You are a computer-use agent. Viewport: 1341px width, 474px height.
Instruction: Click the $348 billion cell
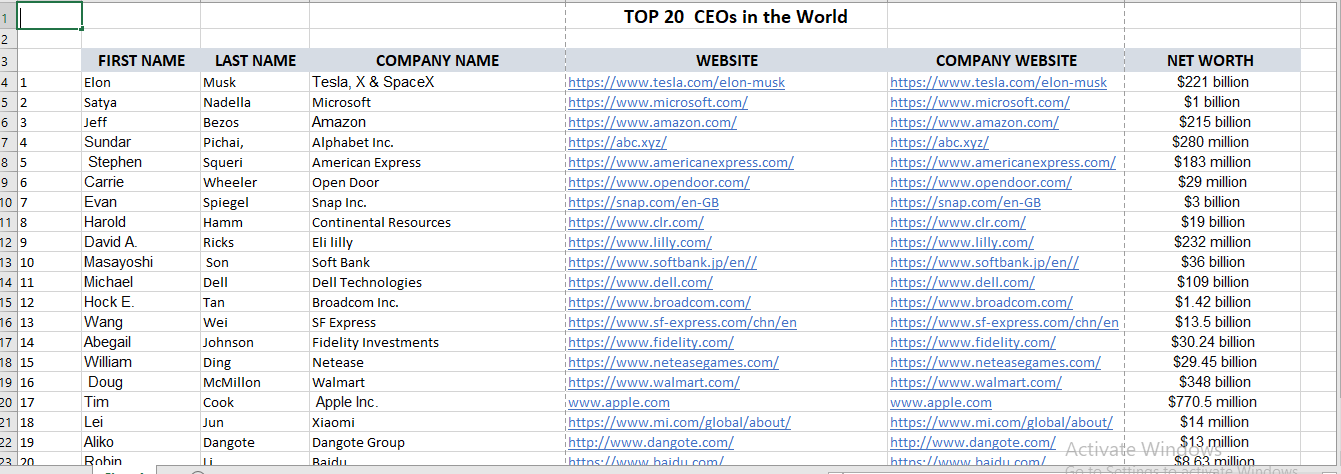1212,382
